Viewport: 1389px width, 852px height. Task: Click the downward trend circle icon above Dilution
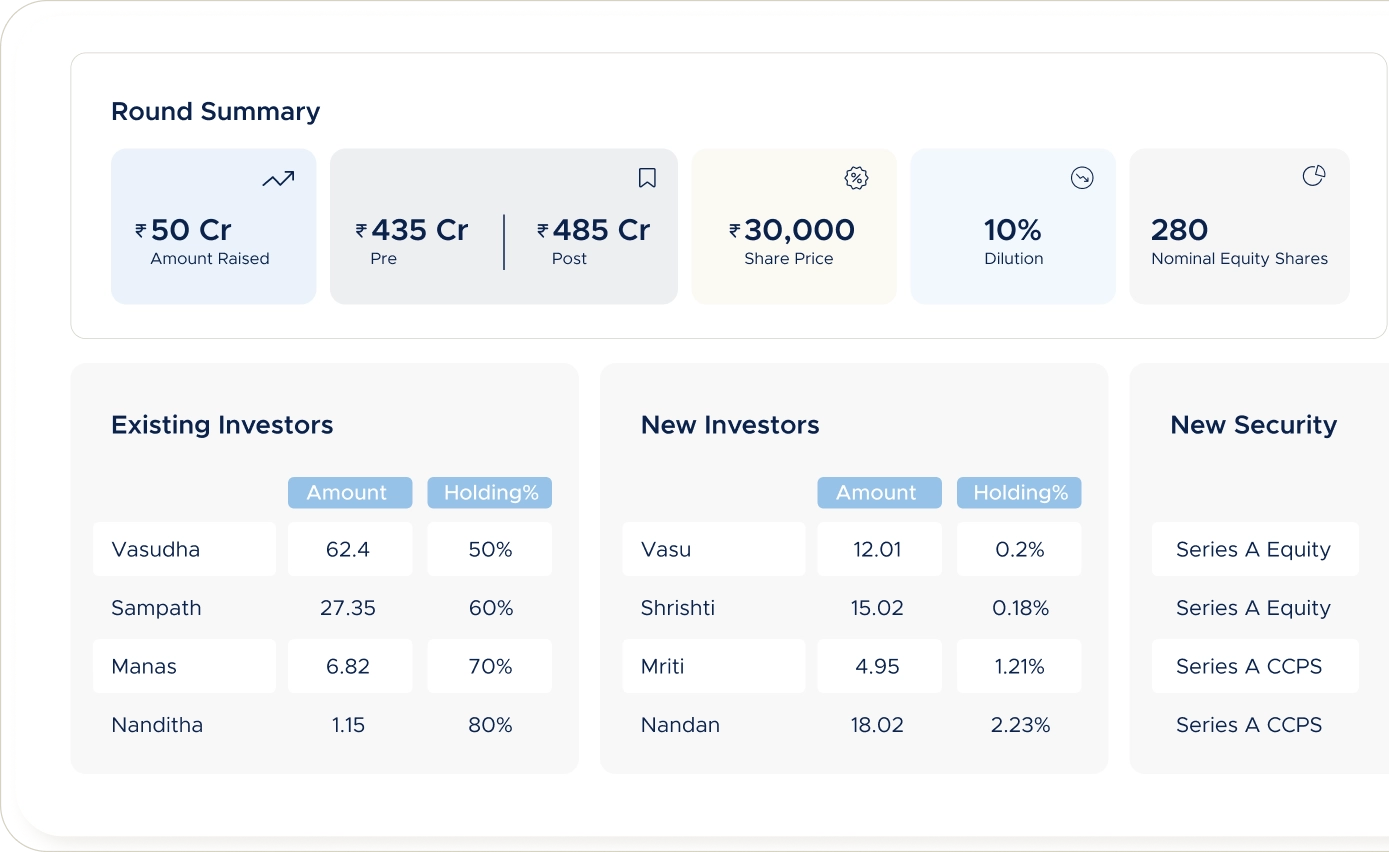click(1082, 178)
